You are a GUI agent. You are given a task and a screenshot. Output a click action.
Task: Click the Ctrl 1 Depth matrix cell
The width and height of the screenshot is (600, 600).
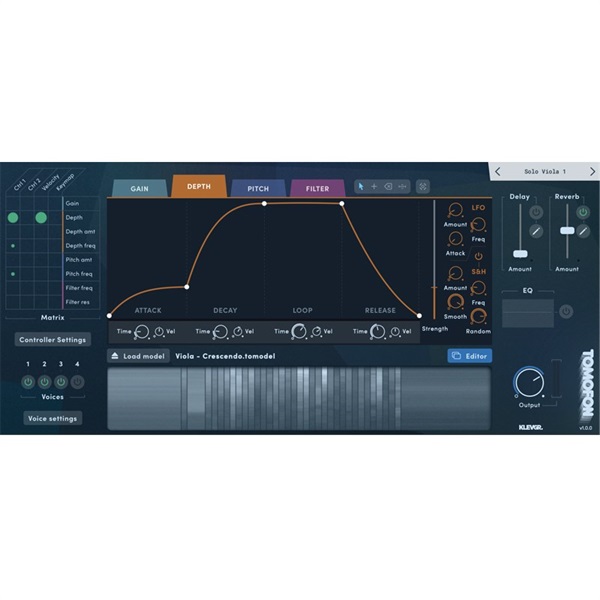[x=13, y=218]
